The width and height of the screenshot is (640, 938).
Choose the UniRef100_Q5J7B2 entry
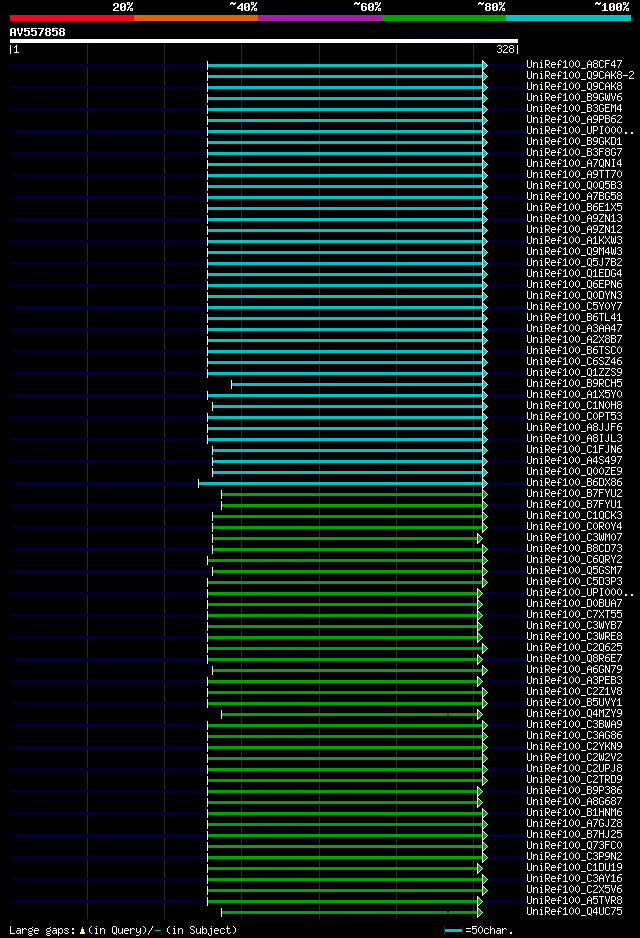[574, 263]
